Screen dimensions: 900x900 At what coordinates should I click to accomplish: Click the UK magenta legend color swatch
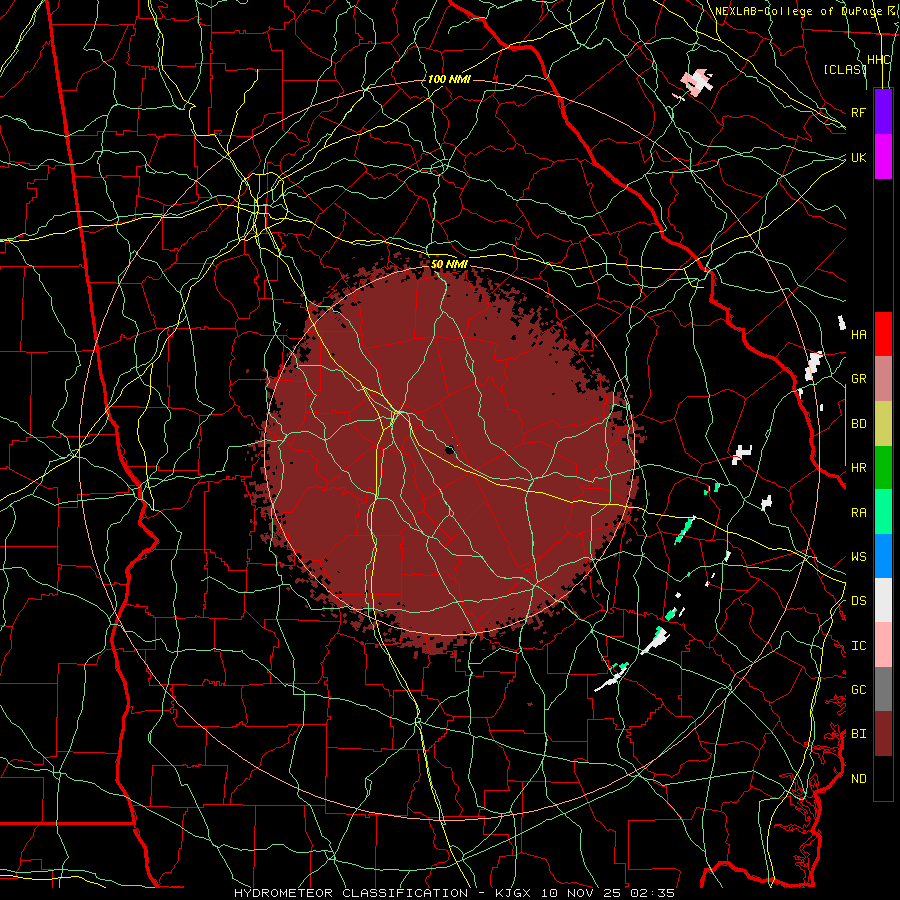point(883,157)
